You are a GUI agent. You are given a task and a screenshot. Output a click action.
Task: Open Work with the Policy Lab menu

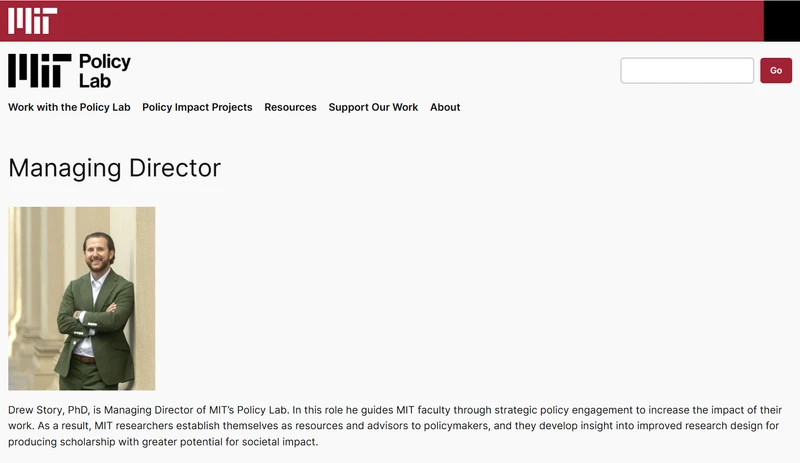(69, 107)
